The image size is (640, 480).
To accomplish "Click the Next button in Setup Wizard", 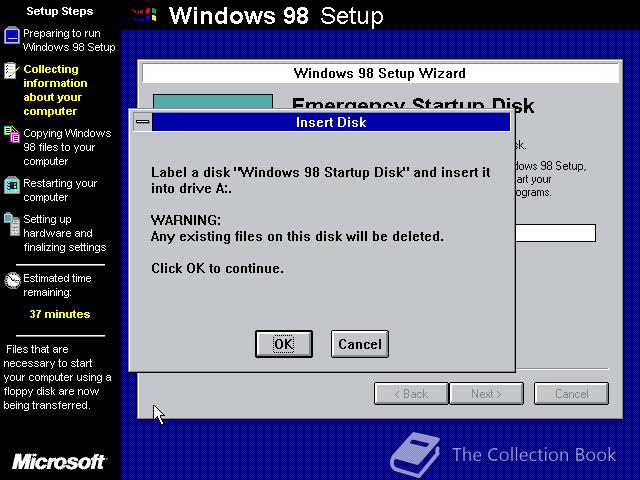I will point(486,393).
